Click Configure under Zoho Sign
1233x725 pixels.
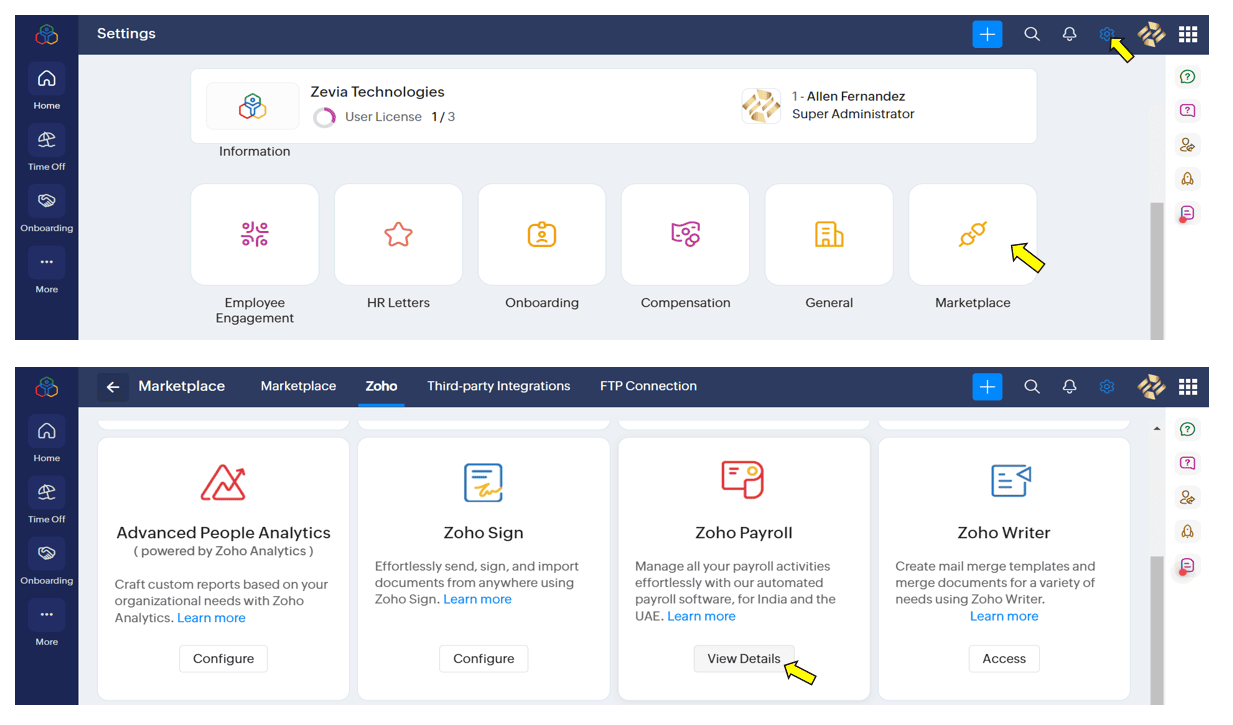[484, 659]
